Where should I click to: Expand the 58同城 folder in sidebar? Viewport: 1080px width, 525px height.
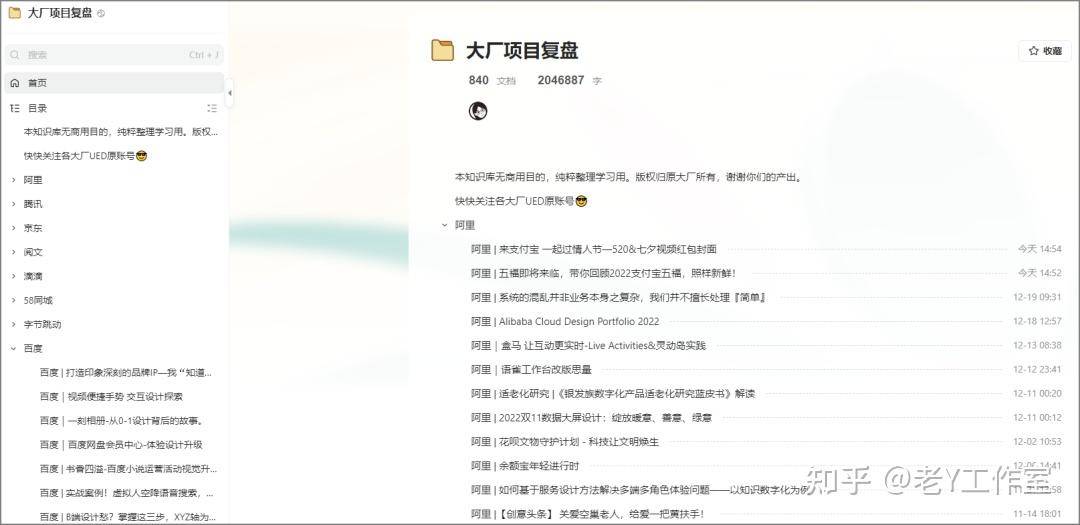(x=13, y=300)
